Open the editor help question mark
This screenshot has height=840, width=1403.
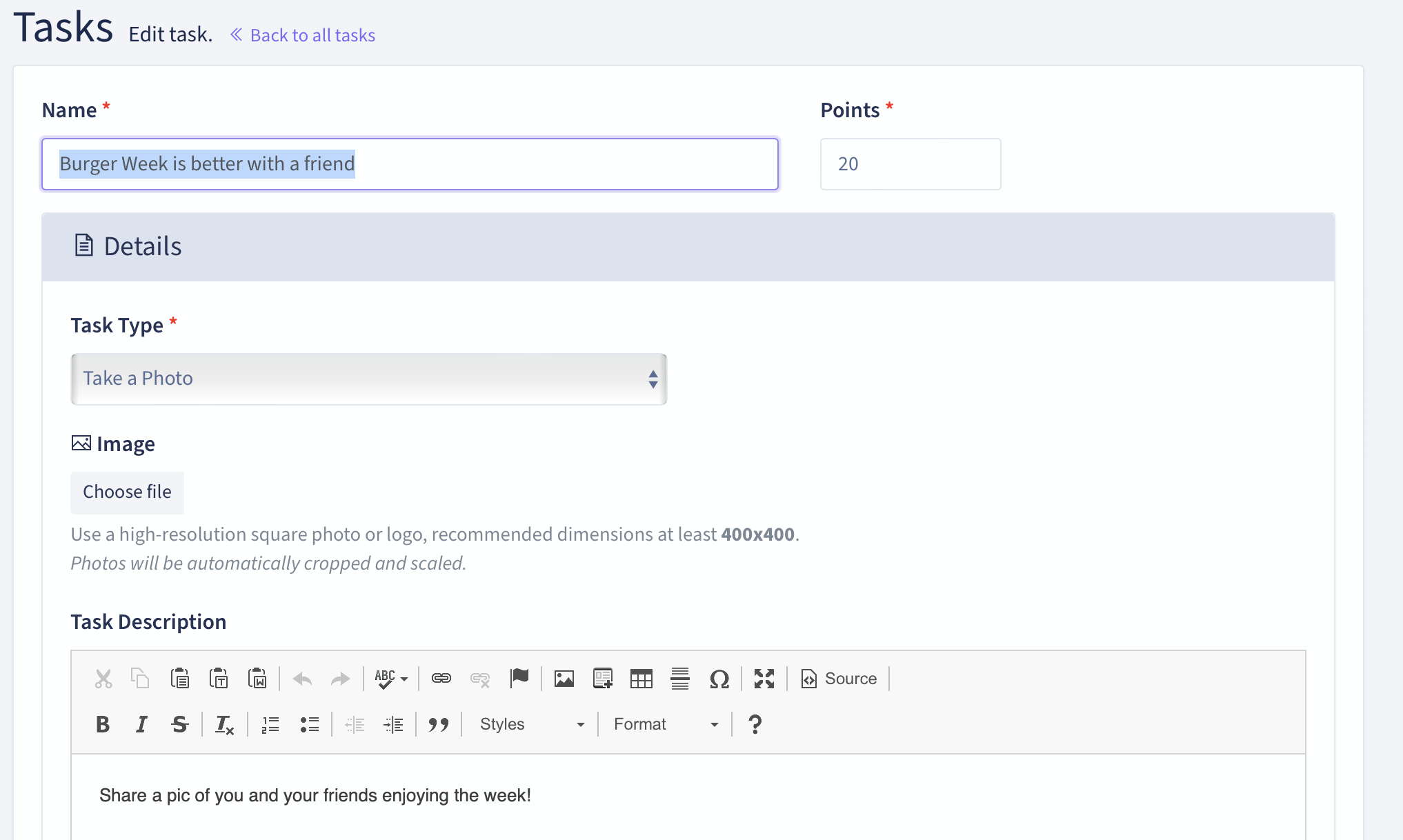[x=755, y=724]
